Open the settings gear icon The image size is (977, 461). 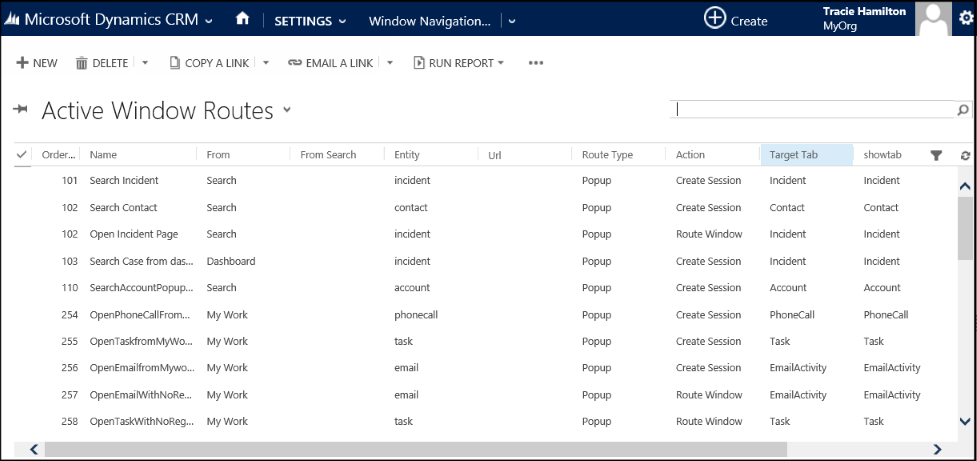tap(965, 19)
